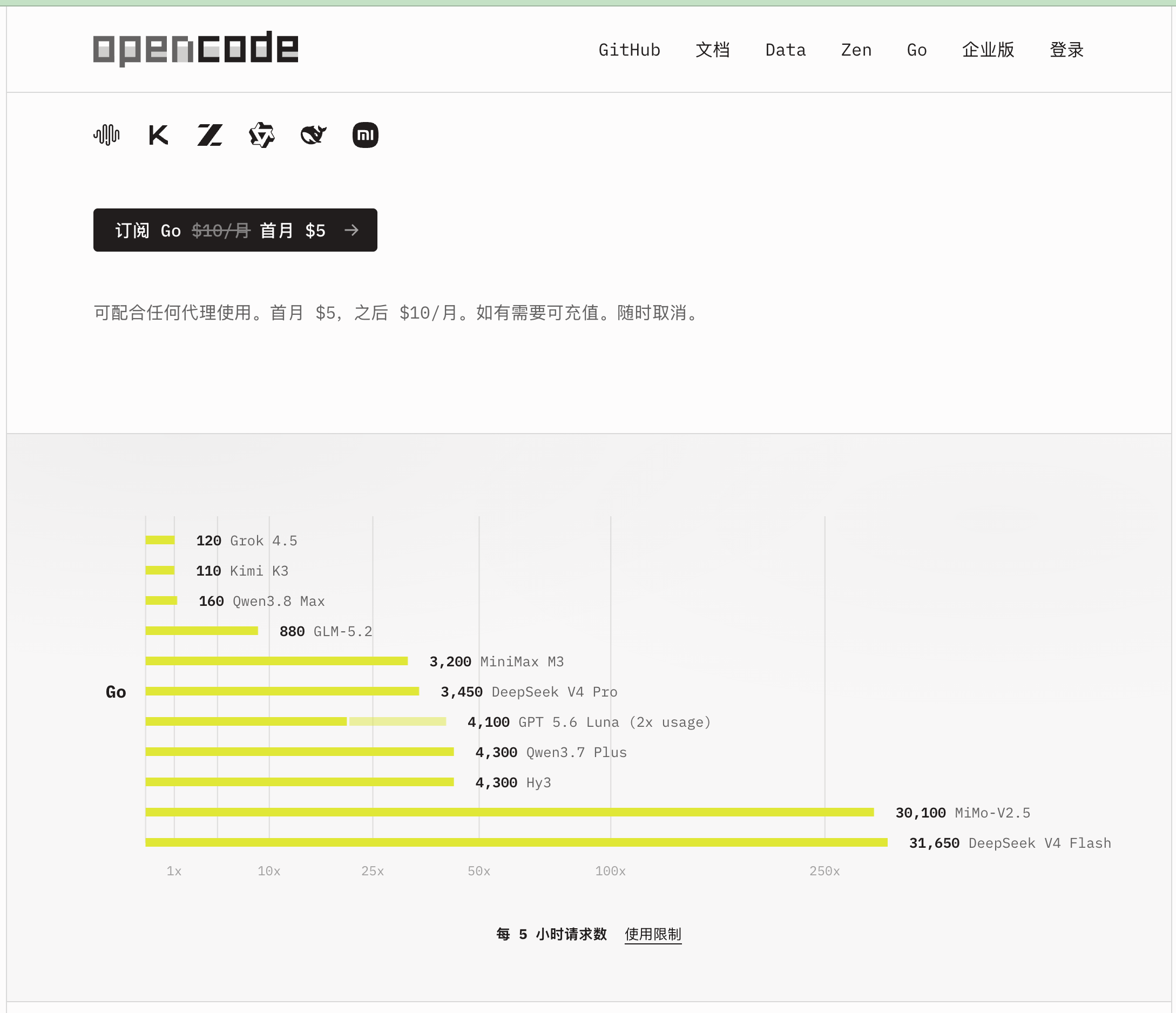Image resolution: width=1176 pixels, height=1013 pixels.
Task: Click the 880 request count
Action: tap(292, 632)
